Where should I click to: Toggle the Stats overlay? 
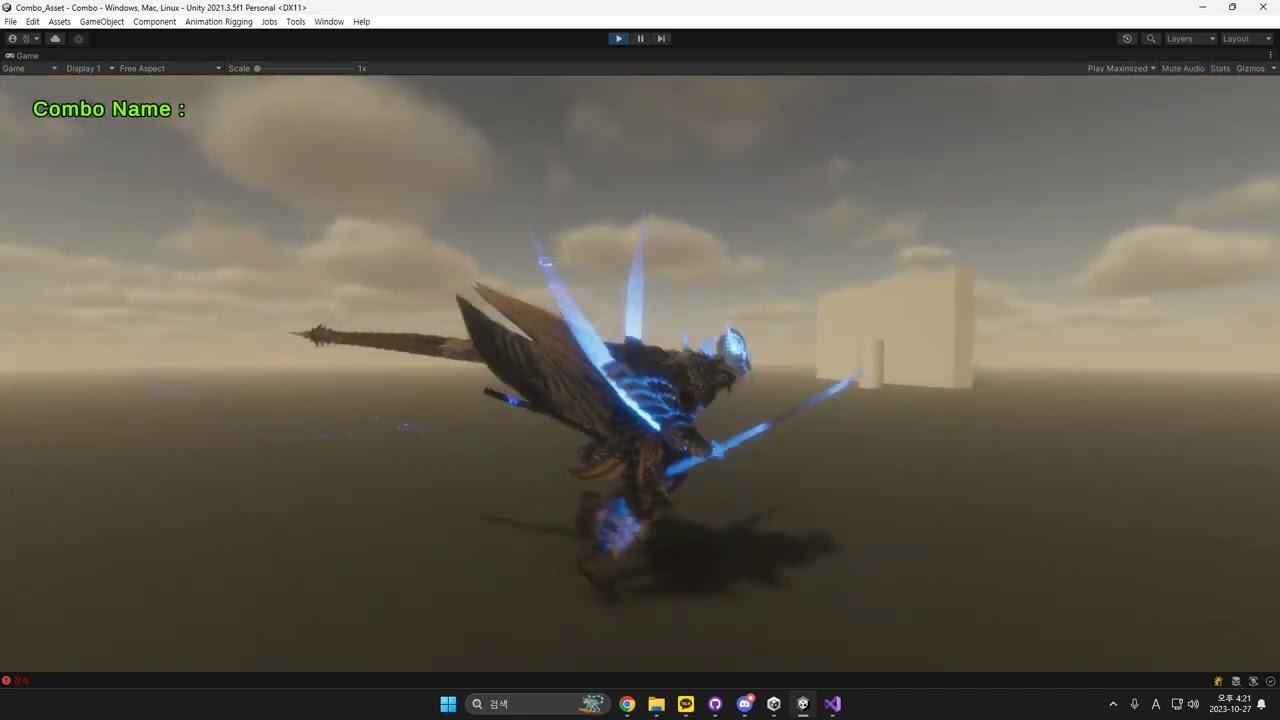click(1220, 69)
